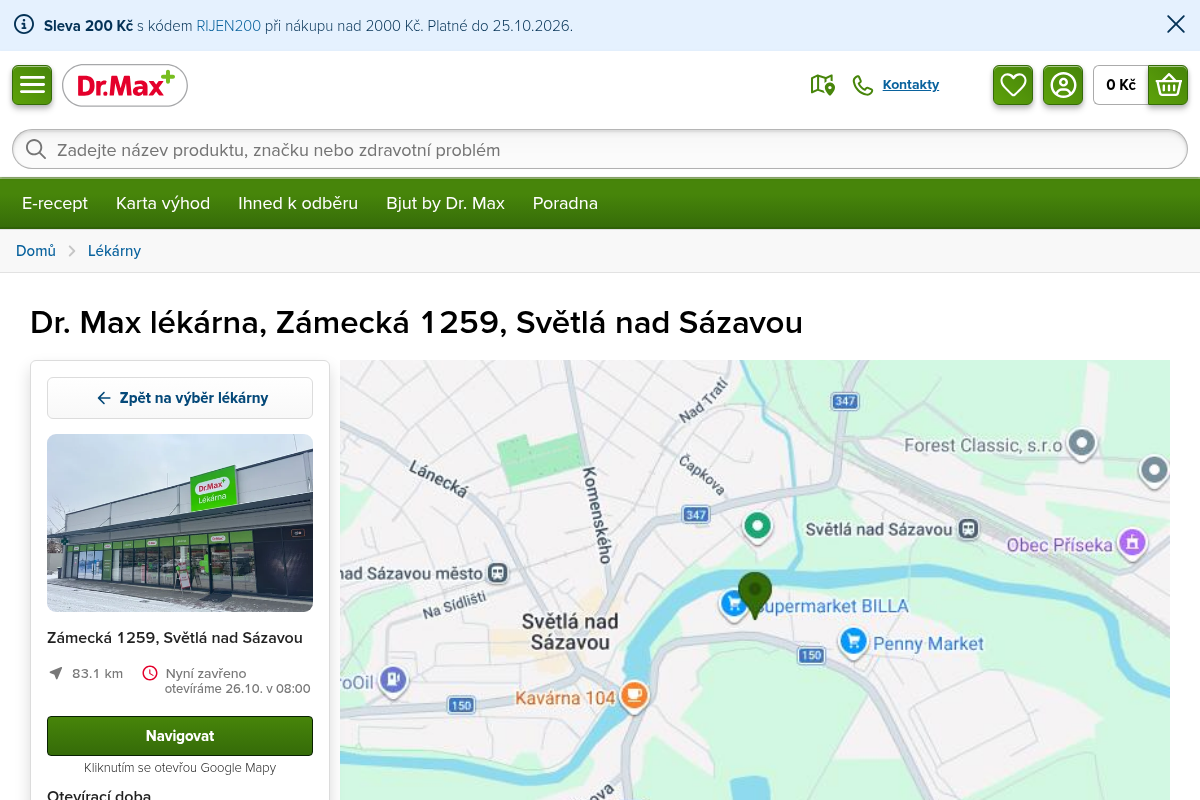Open Ihned k odběru menu item

click(x=298, y=203)
